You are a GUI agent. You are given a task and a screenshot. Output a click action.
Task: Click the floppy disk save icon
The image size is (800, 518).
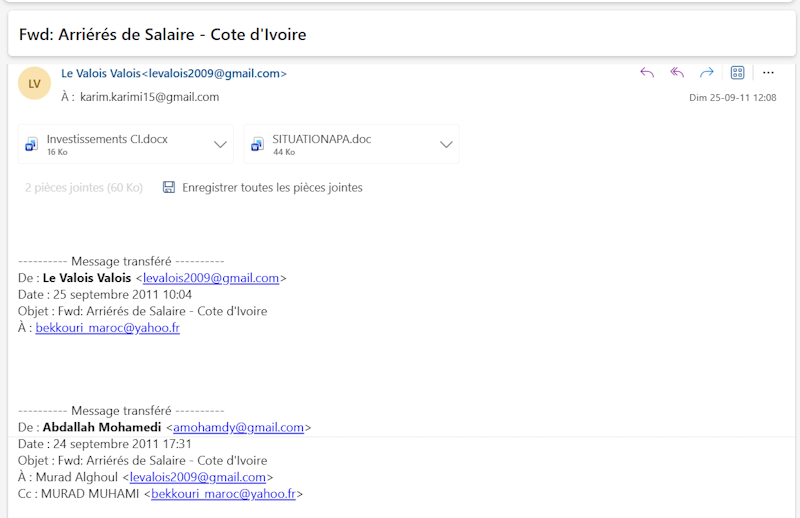[168, 187]
